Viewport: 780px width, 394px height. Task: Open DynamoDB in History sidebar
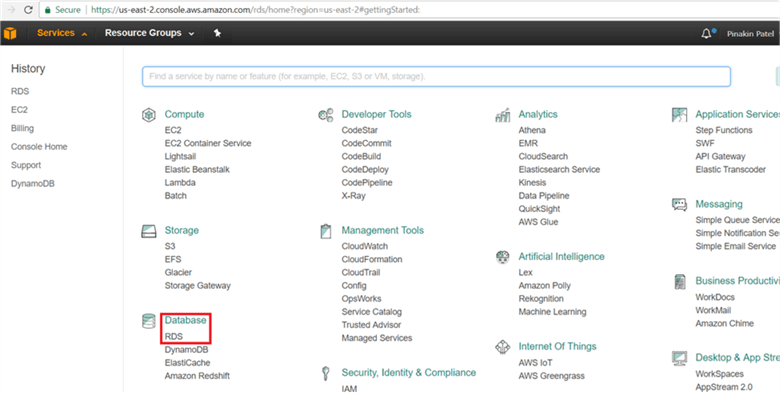point(33,184)
